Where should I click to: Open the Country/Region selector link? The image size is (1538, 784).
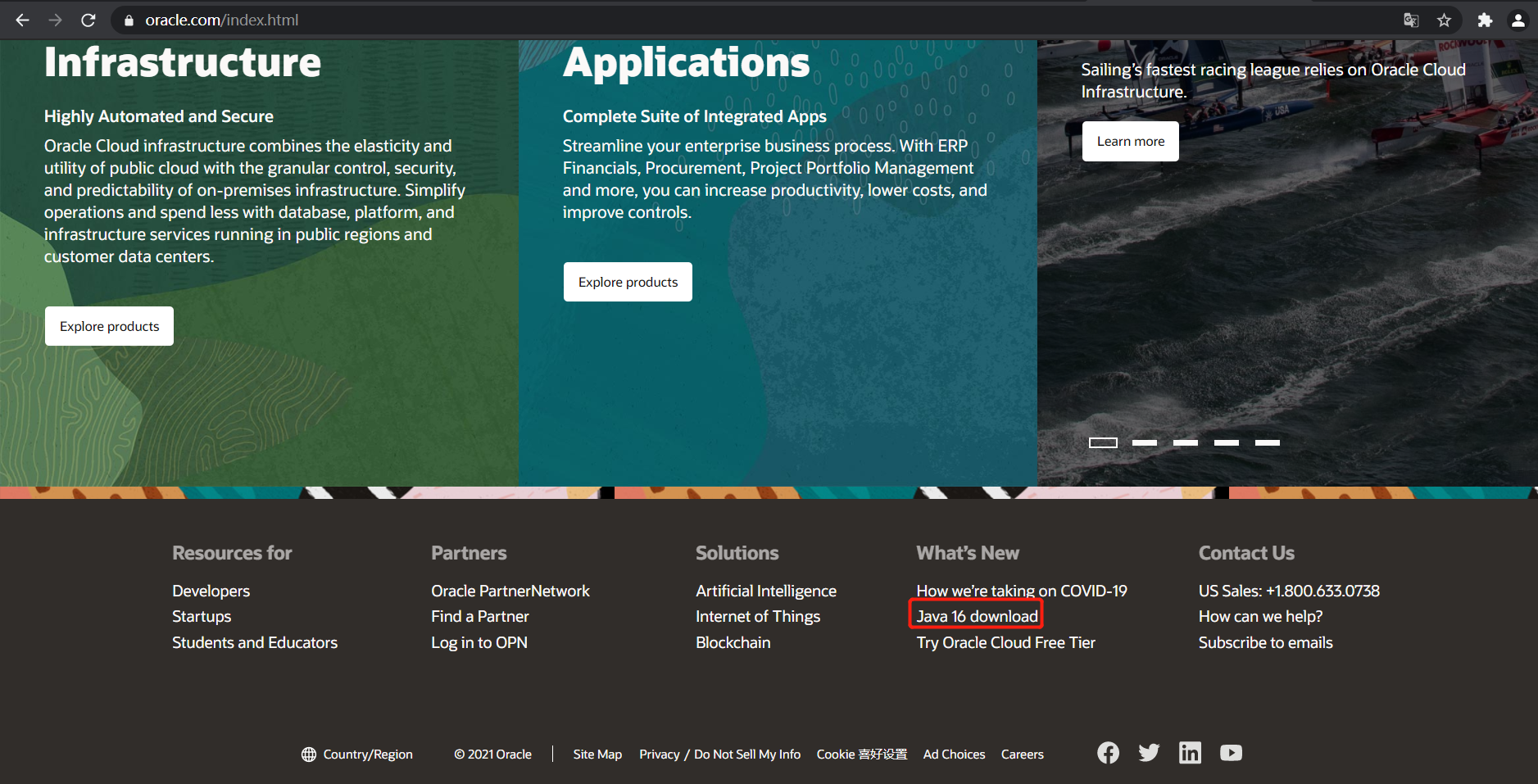click(x=368, y=755)
